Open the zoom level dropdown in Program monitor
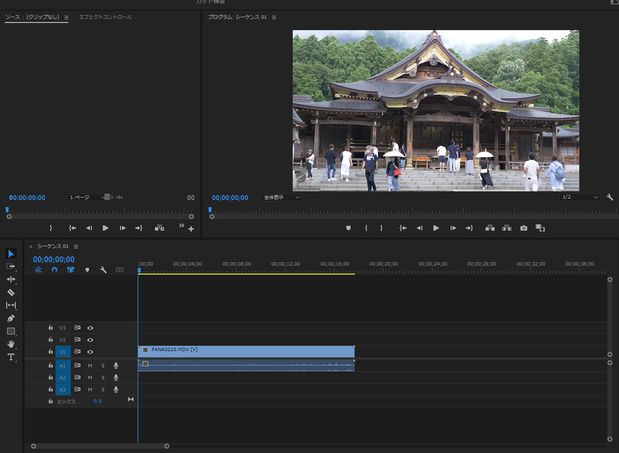 [x=282, y=197]
